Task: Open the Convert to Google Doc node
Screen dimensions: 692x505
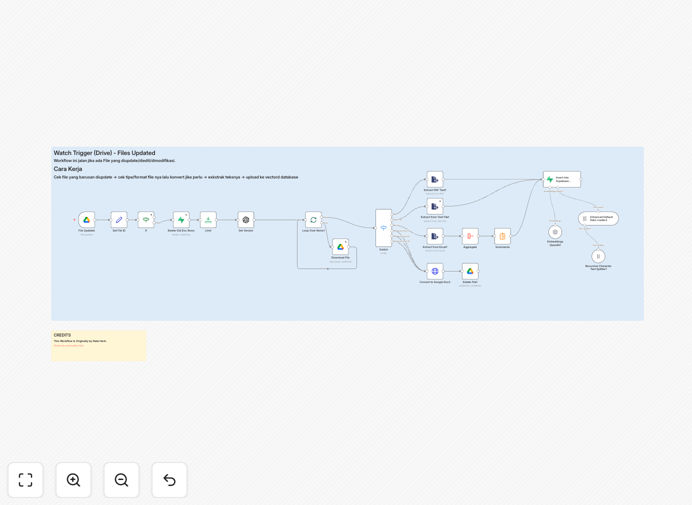Action: (x=435, y=271)
